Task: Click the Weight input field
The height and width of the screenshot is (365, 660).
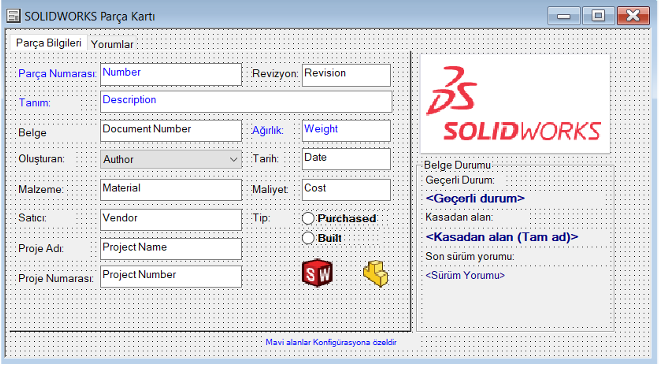Action: [346, 131]
